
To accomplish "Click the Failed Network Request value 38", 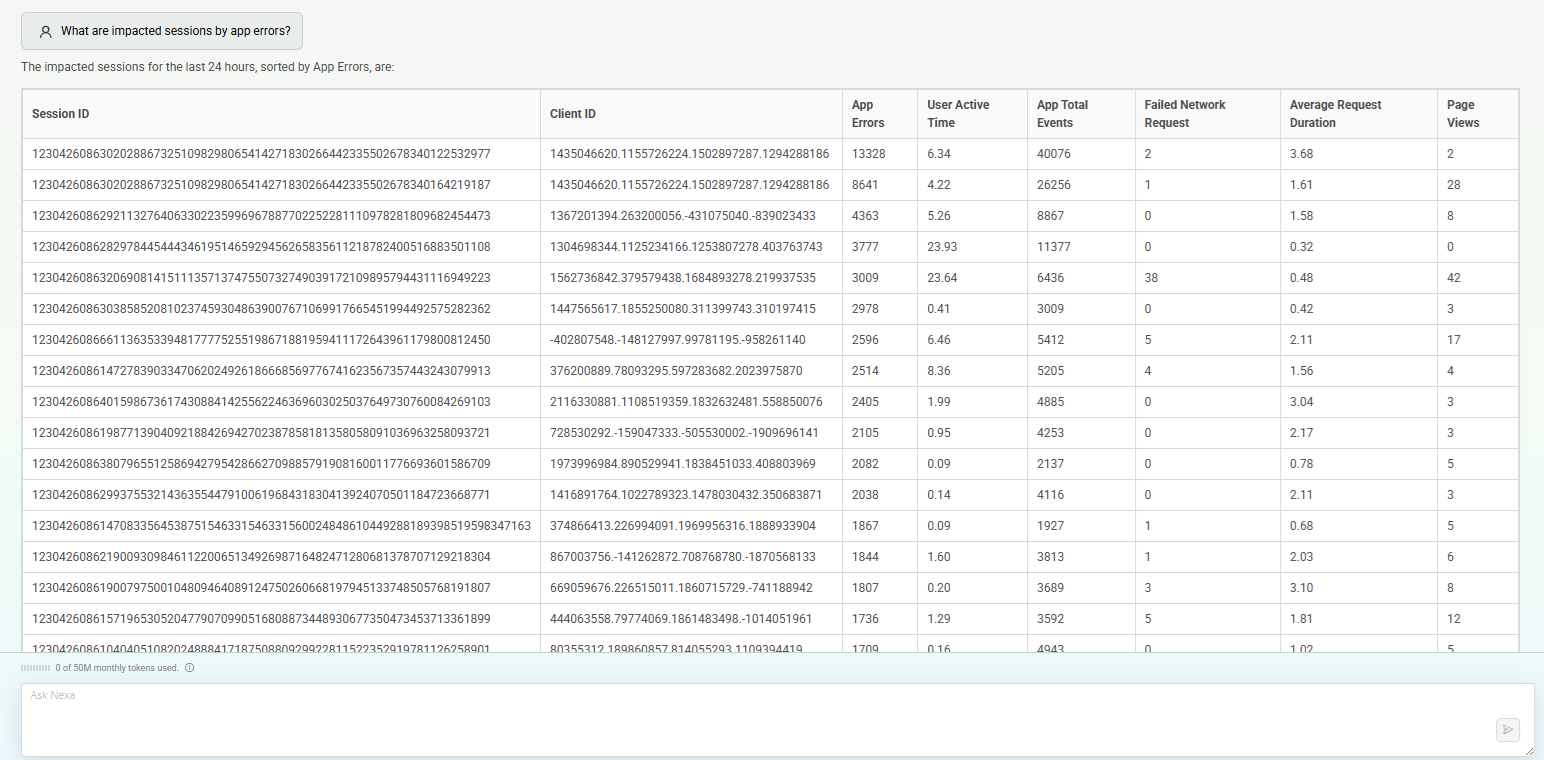I will click(1152, 278).
